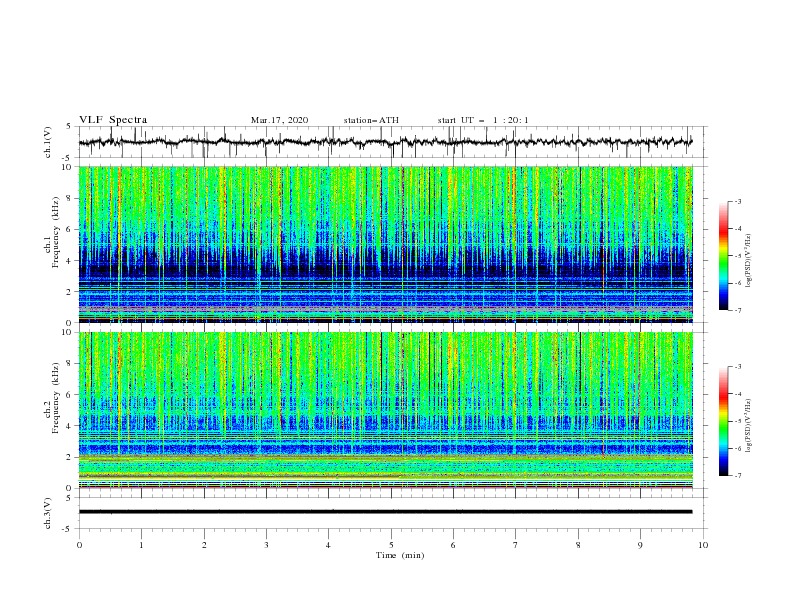
Task: Click the "3" tick on the time axis
Action: [x=266, y=545]
